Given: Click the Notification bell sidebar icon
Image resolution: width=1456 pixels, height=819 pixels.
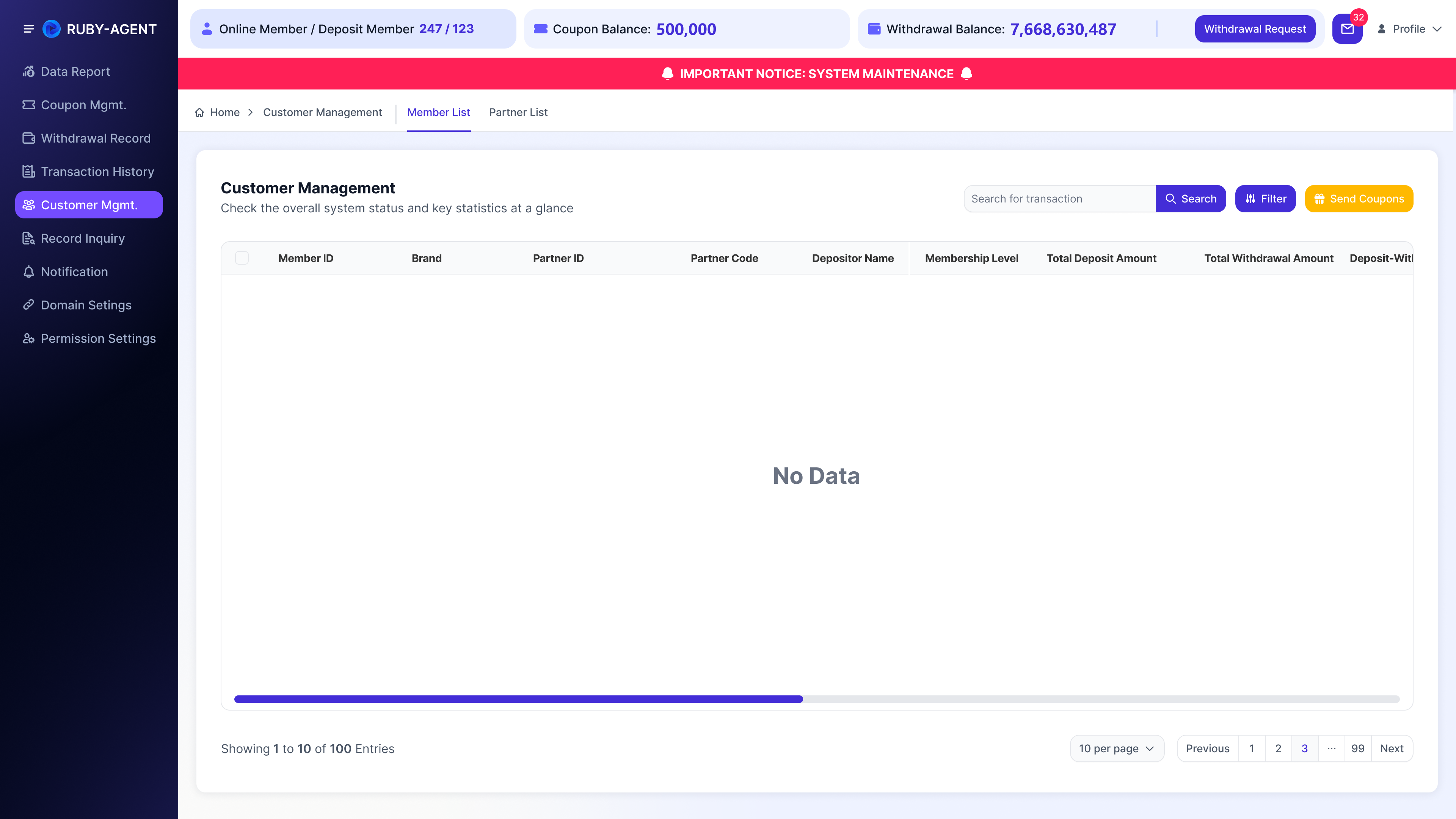Looking at the screenshot, I should [29, 272].
